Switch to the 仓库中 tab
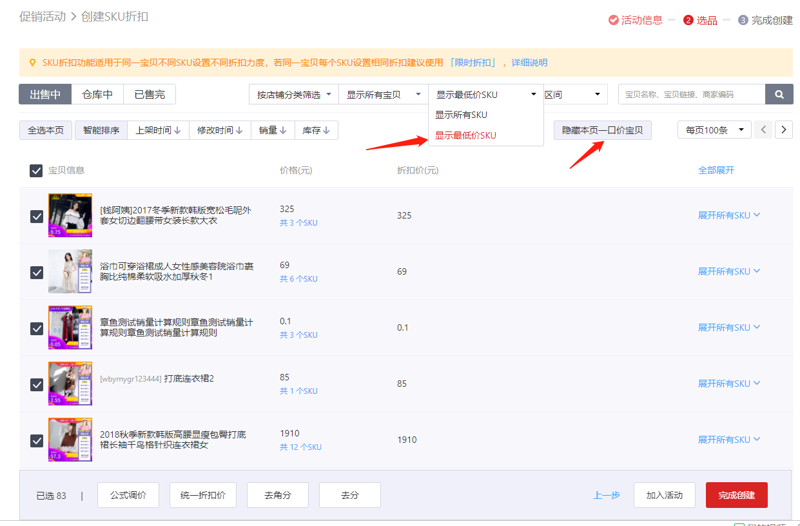The height and width of the screenshot is (526, 800). 97,94
